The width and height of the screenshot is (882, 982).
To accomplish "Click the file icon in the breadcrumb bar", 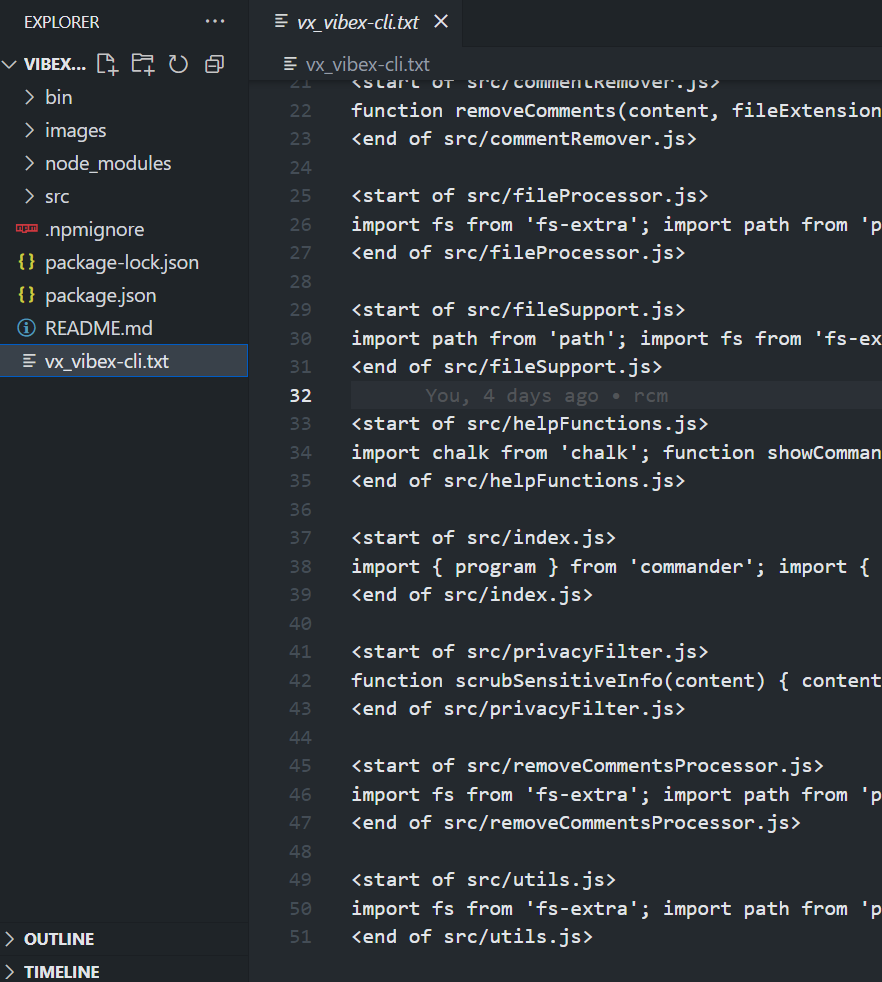I will 290,64.
